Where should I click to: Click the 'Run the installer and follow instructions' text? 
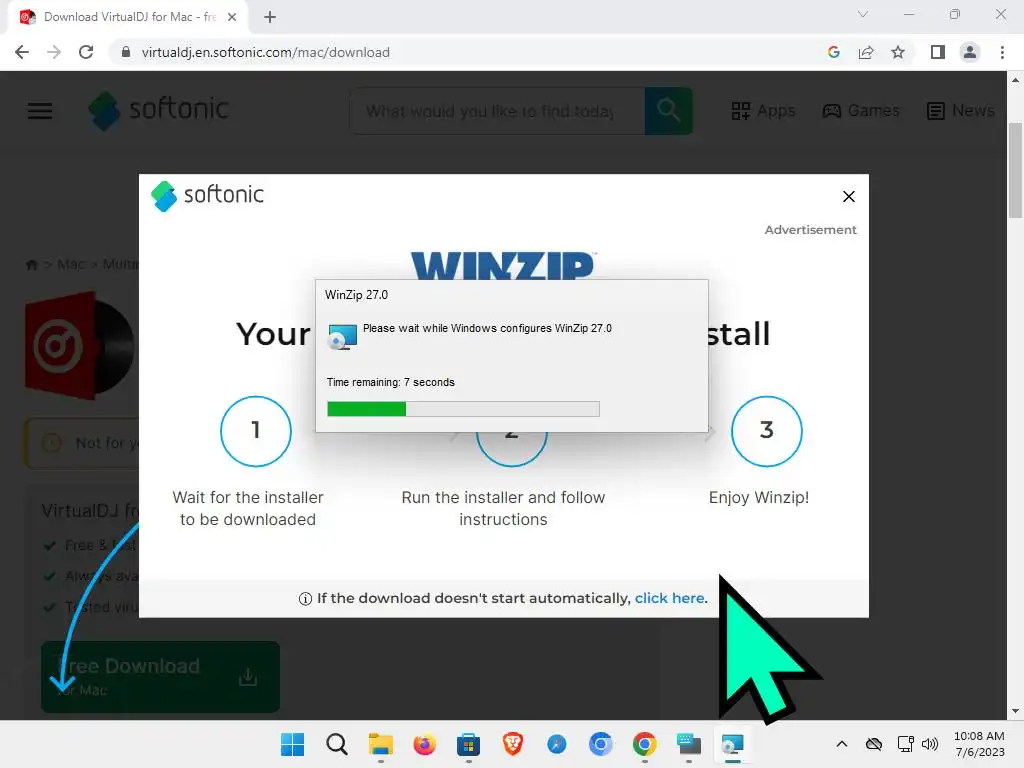coord(503,508)
